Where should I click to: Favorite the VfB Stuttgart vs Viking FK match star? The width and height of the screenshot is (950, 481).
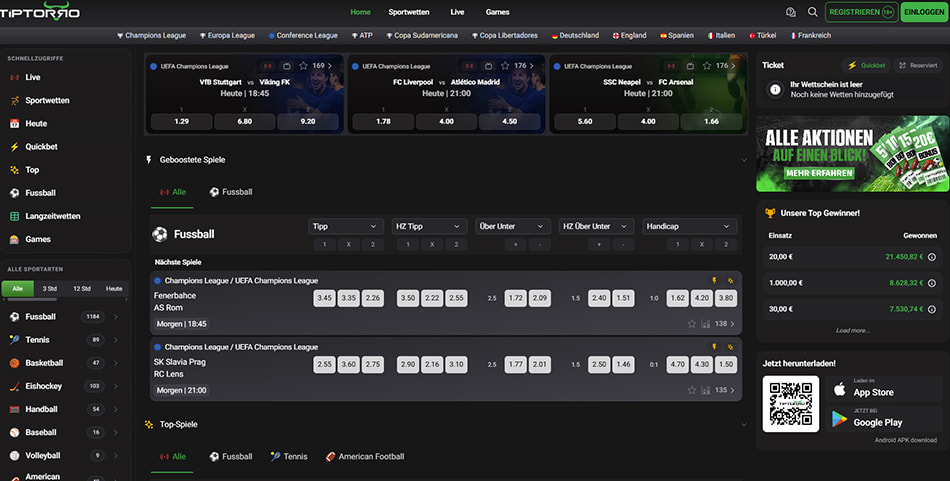coord(304,65)
